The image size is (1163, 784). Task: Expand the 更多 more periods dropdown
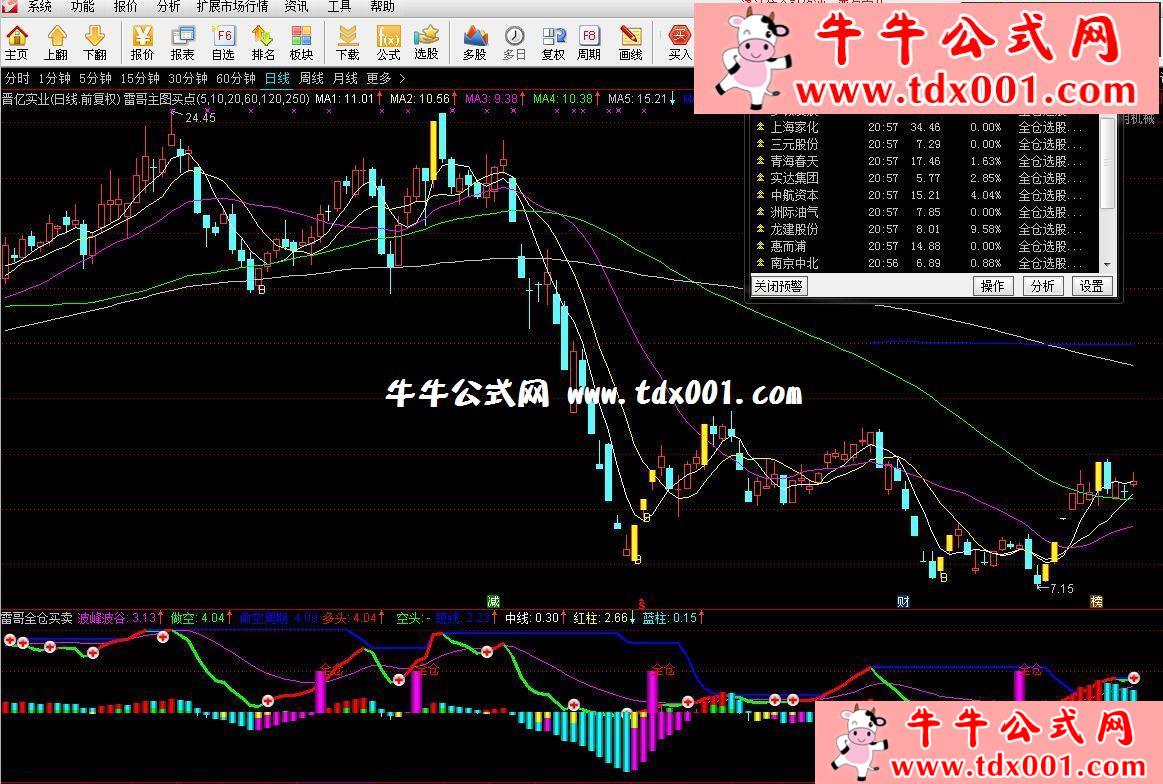(386, 79)
